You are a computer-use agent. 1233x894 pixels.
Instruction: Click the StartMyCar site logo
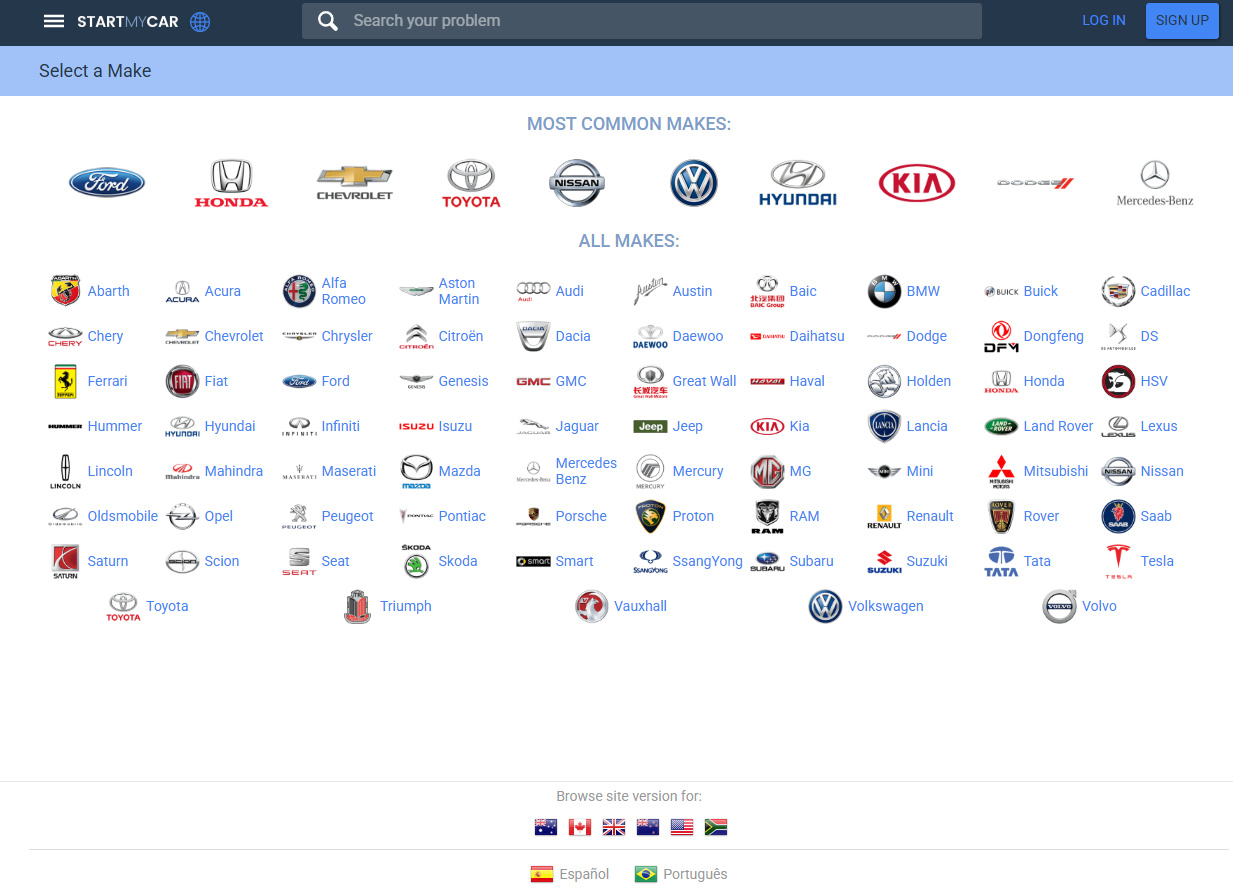pos(128,21)
